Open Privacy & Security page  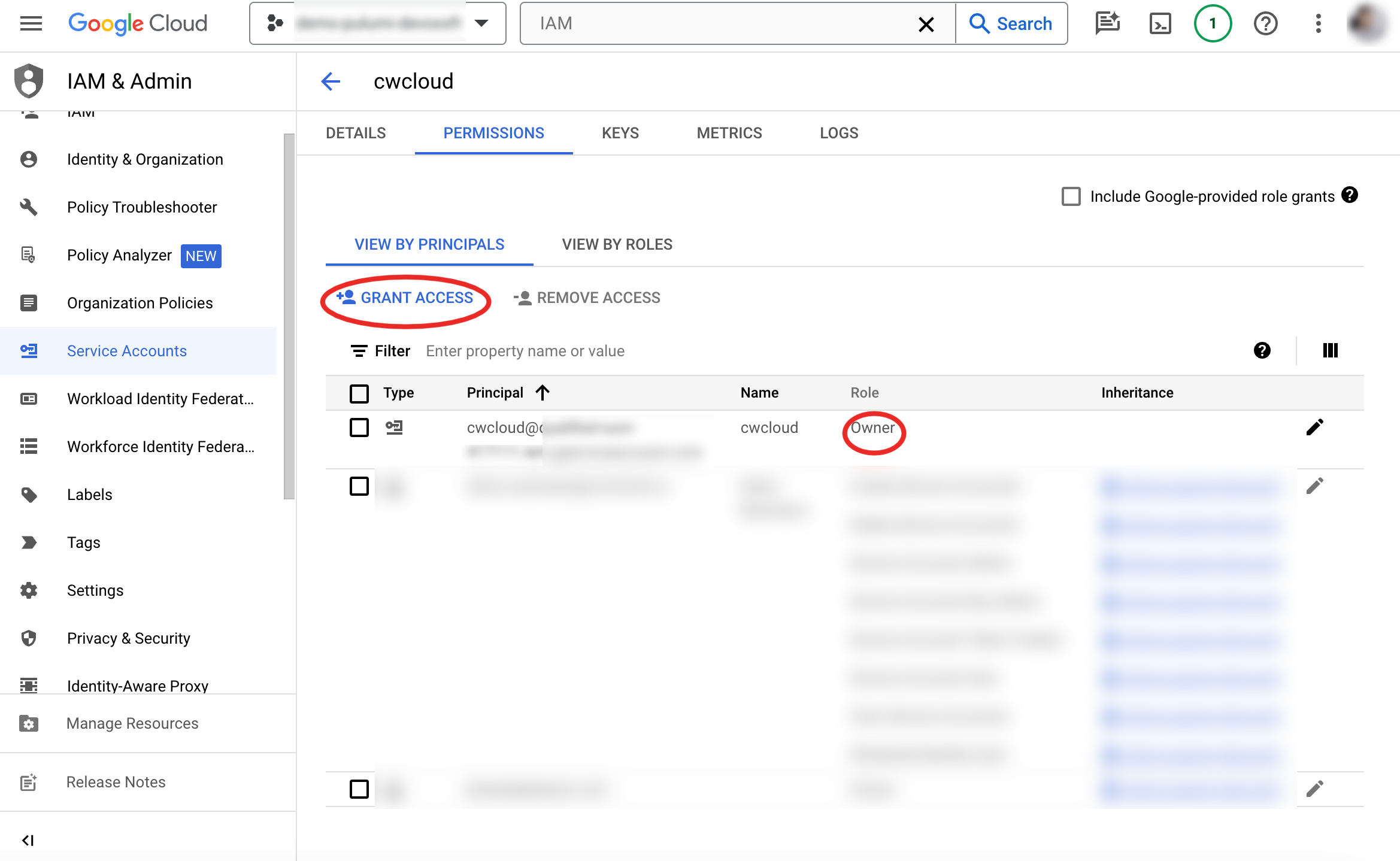(139, 638)
